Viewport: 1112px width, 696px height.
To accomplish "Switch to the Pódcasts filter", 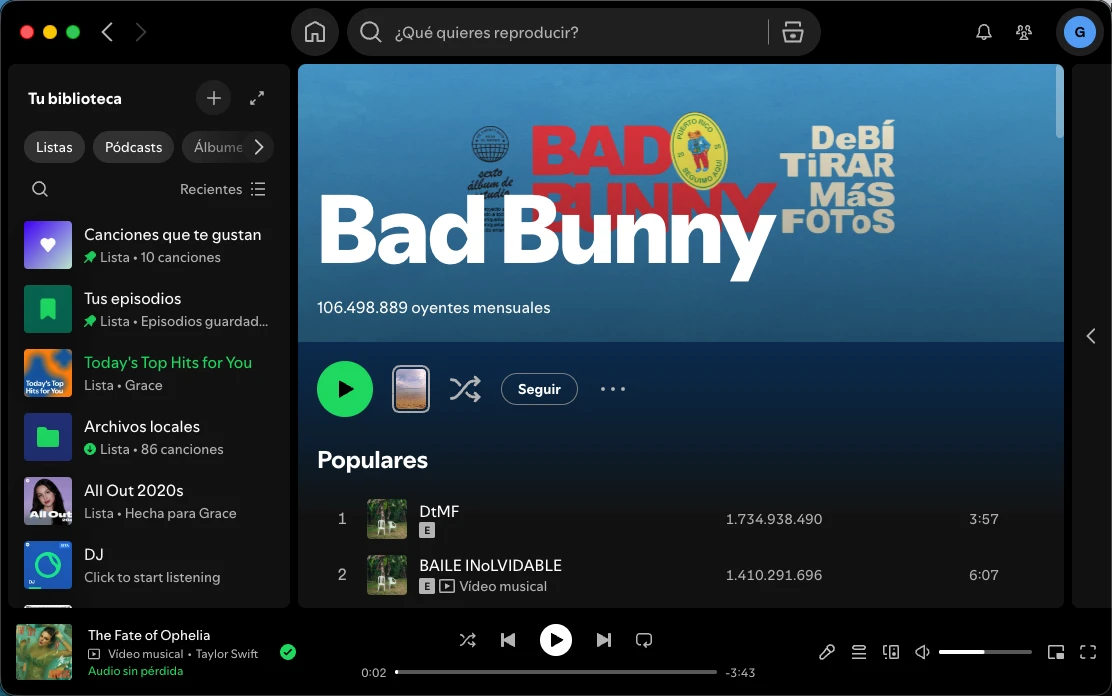I will tap(133, 146).
